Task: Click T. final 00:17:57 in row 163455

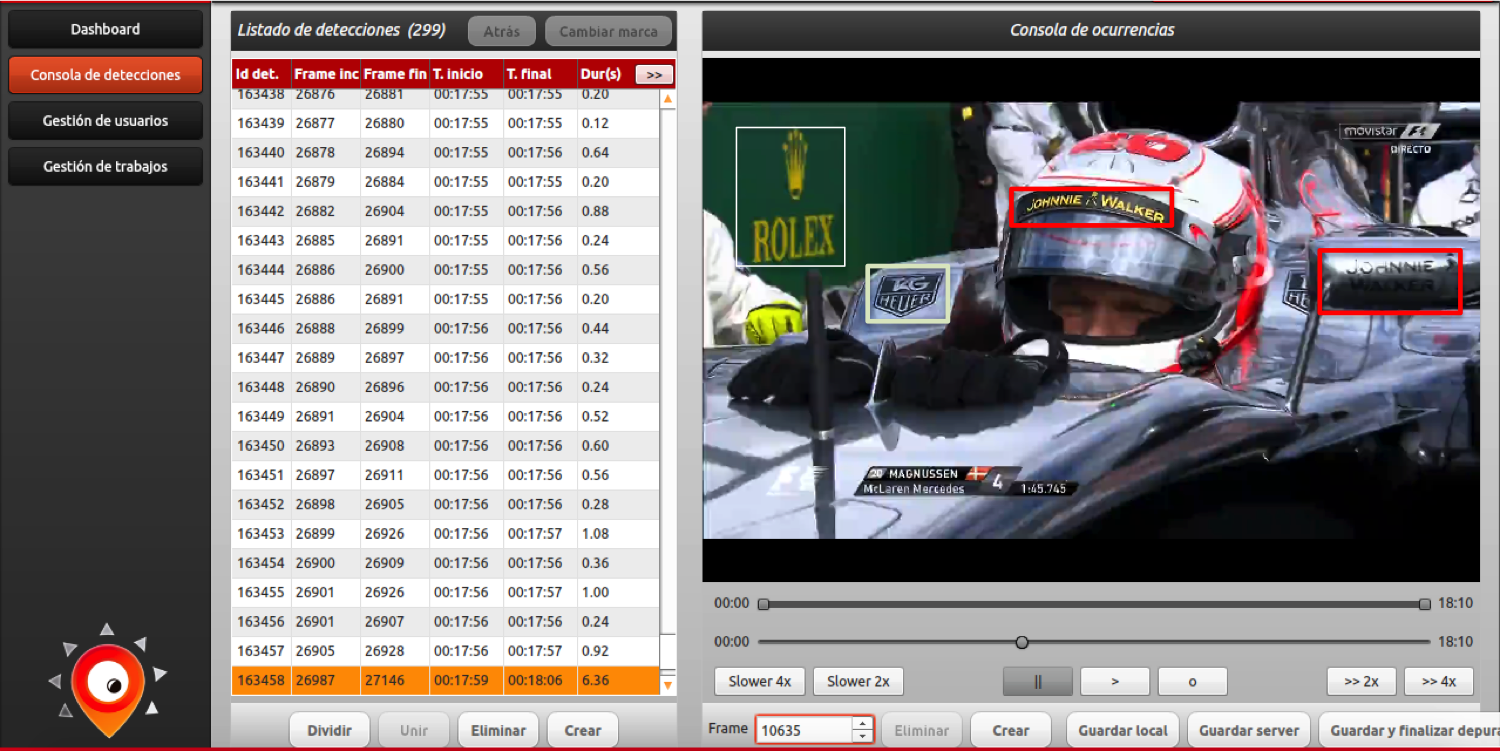Action: (x=535, y=592)
